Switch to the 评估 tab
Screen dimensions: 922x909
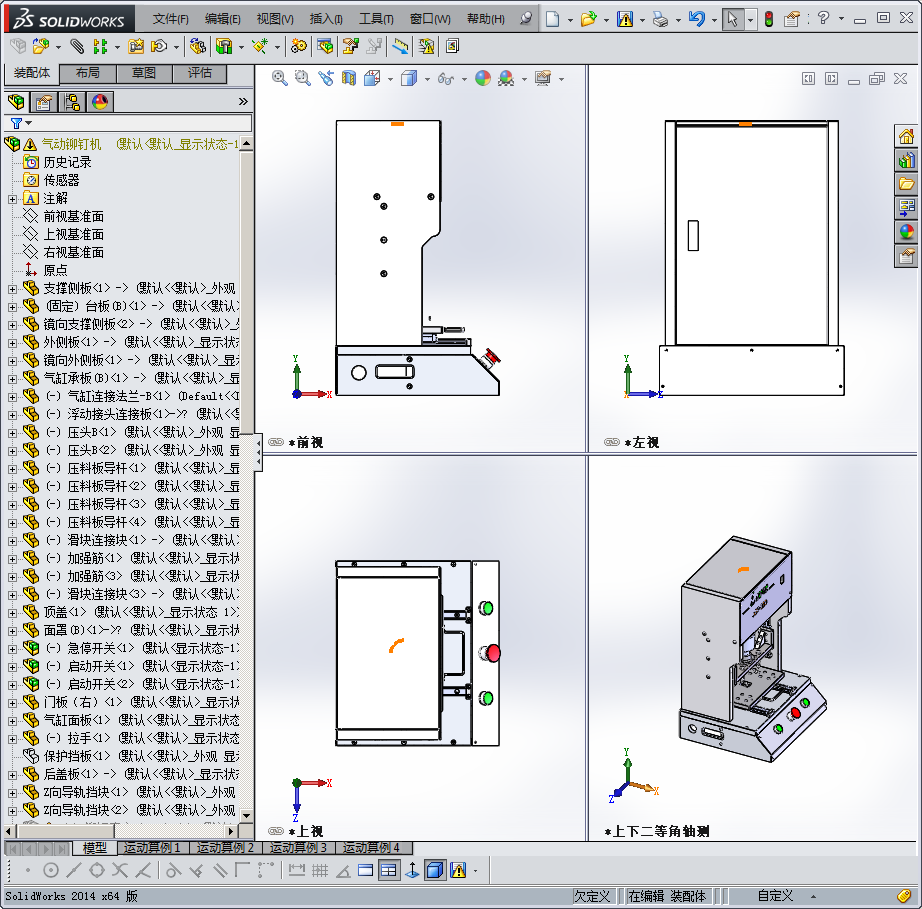[x=199, y=73]
